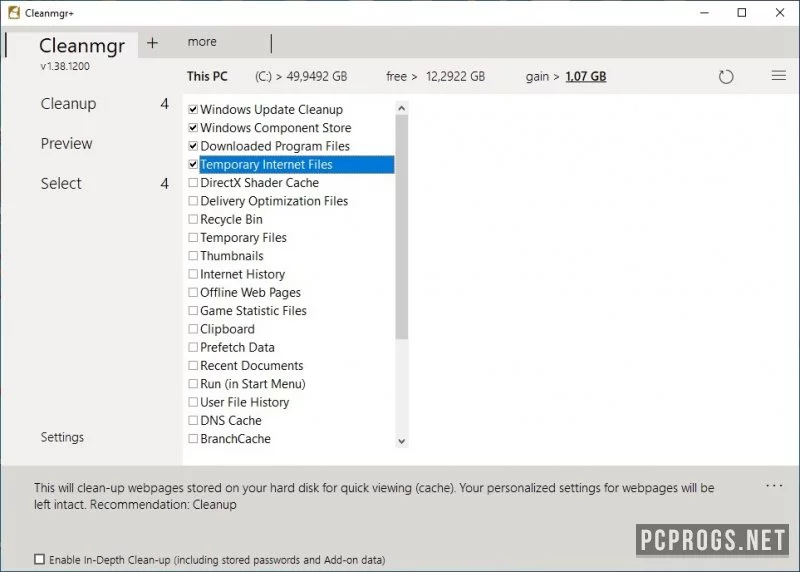The image size is (800, 572).
Task: Click Cleanup in the sidebar
Action: [x=68, y=104]
